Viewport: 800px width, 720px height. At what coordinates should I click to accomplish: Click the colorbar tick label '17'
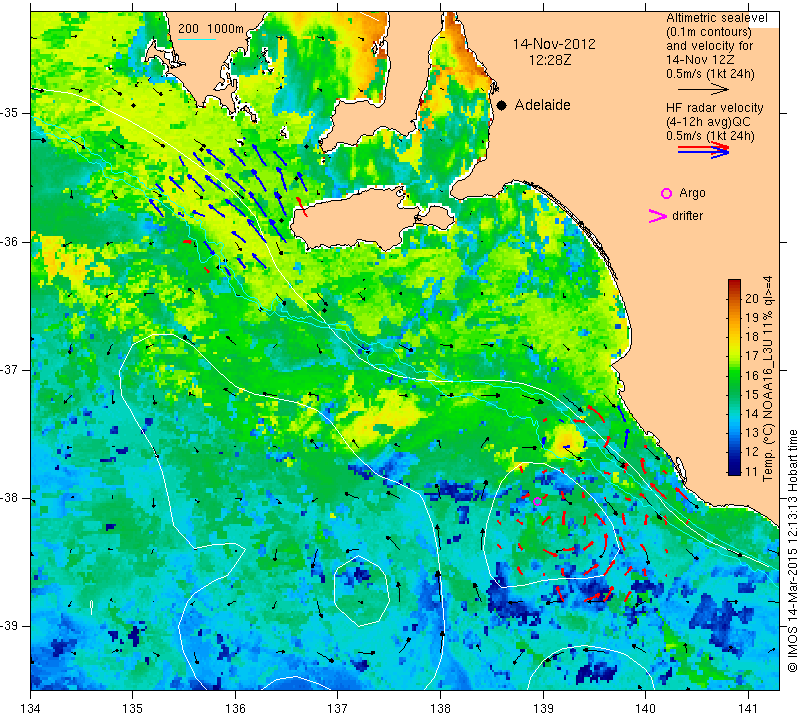click(752, 356)
